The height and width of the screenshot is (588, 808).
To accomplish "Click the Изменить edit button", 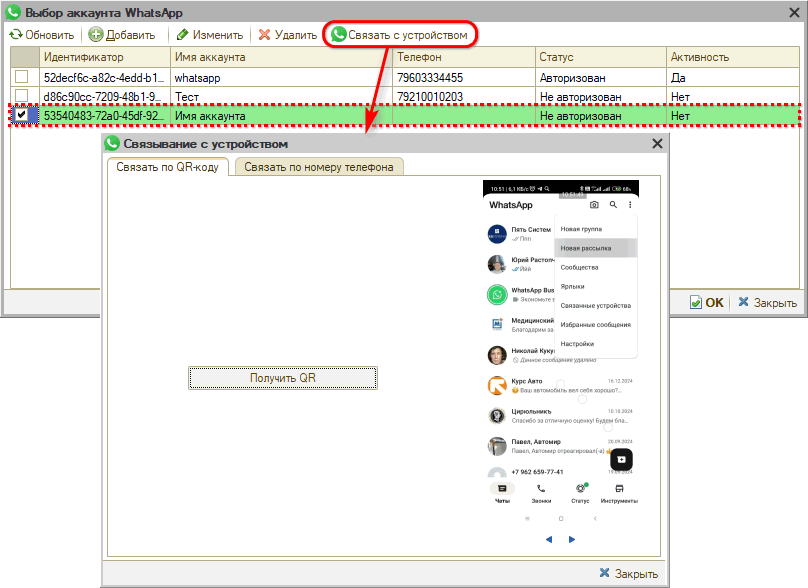I will [209, 35].
